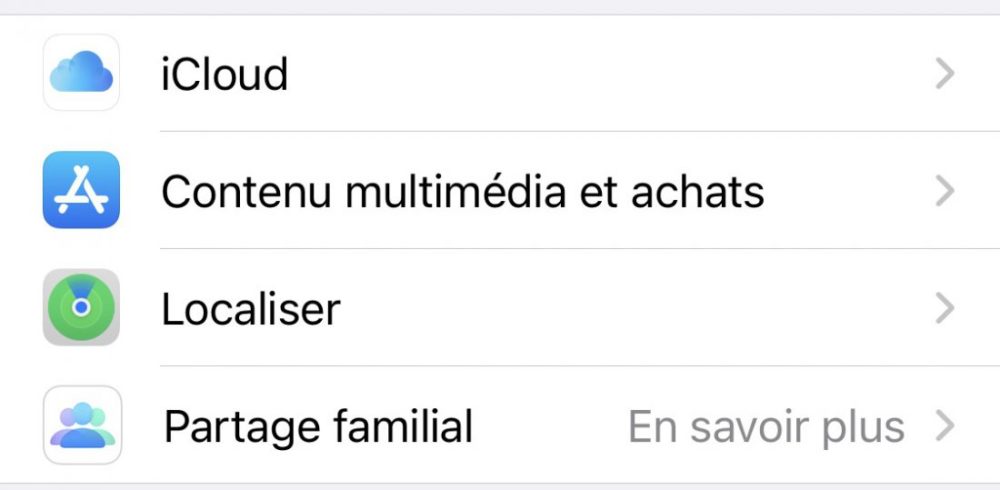Click the En savoir plus link
The height and width of the screenshot is (490, 1000).
766,427
